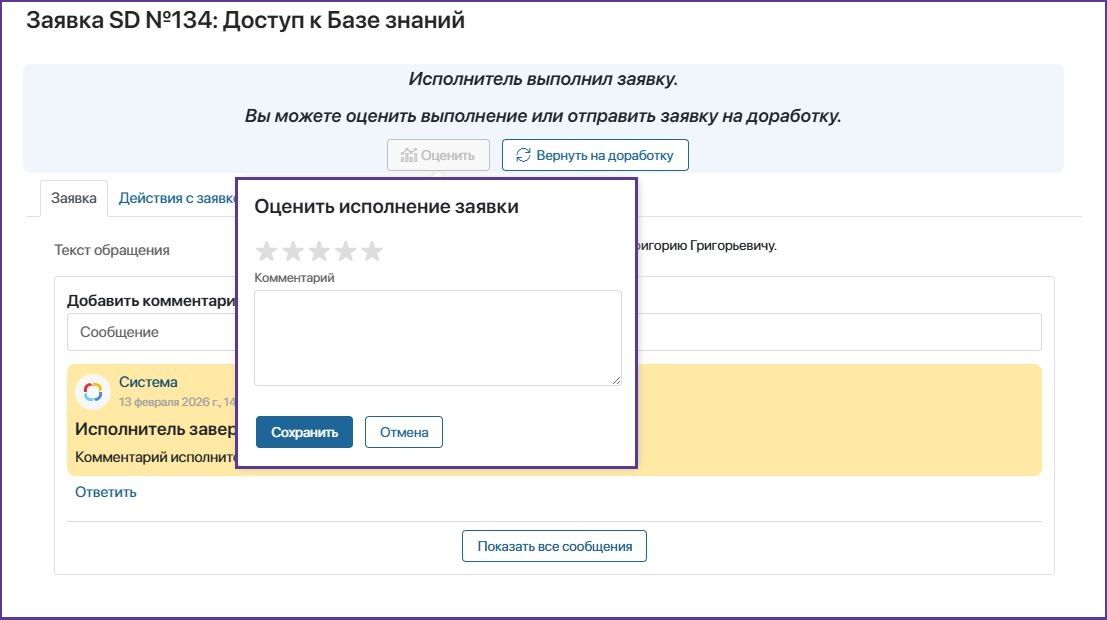Switch to the Заявка tab
The width and height of the screenshot is (1107, 620).
coord(73,198)
